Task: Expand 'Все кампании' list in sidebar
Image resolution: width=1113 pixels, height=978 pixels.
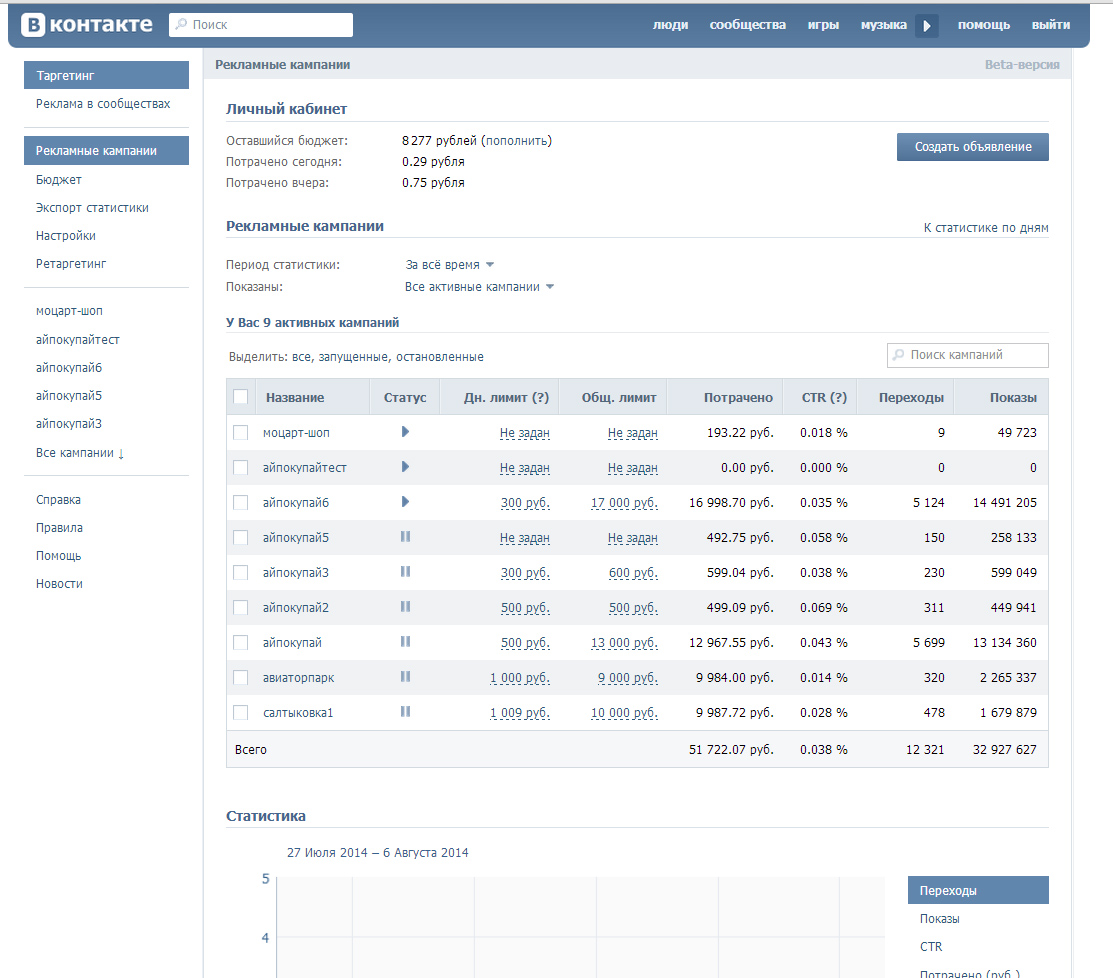Action: point(80,453)
